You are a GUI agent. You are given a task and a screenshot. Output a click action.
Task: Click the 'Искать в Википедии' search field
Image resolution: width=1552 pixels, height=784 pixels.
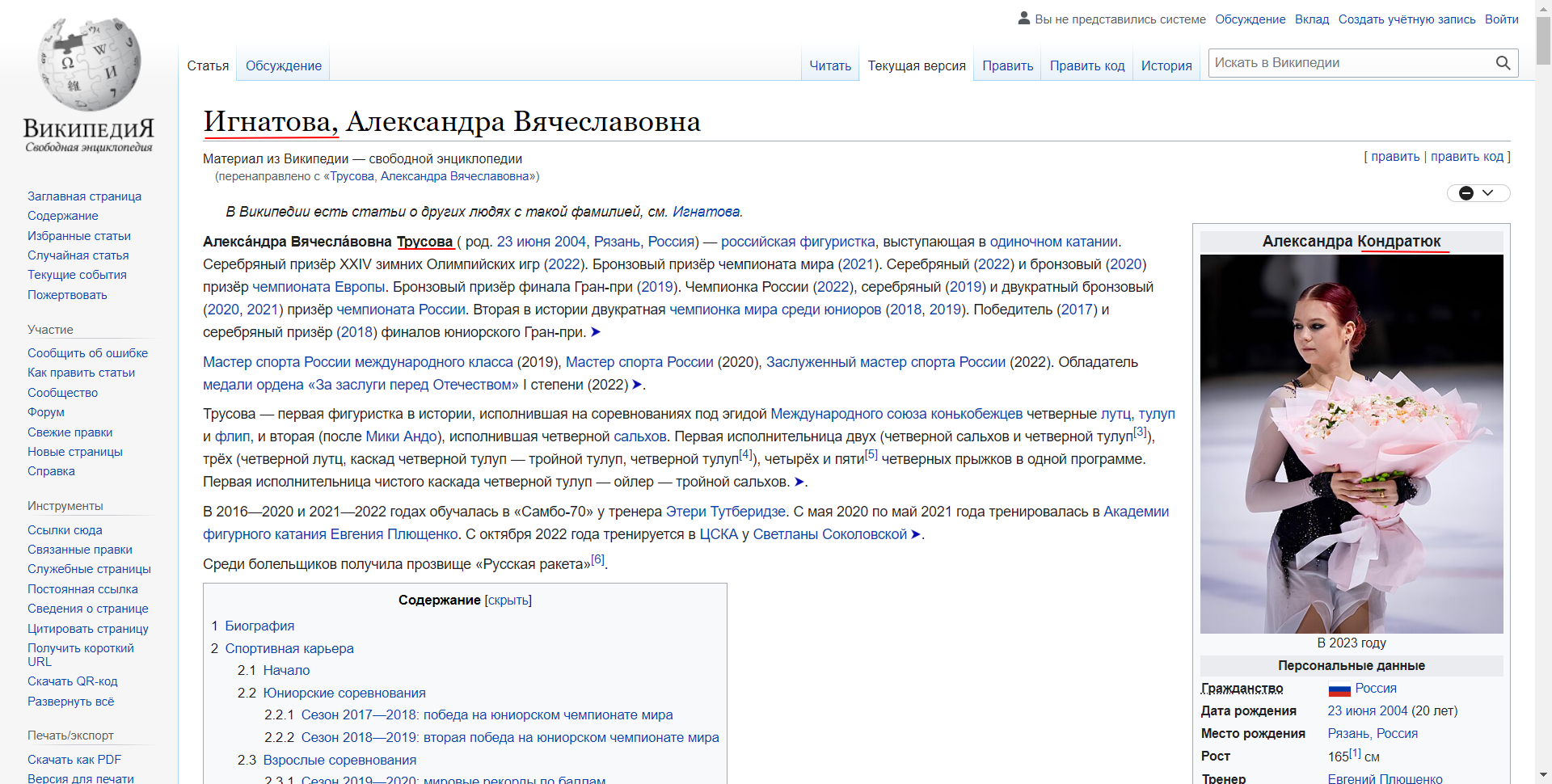1350,63
